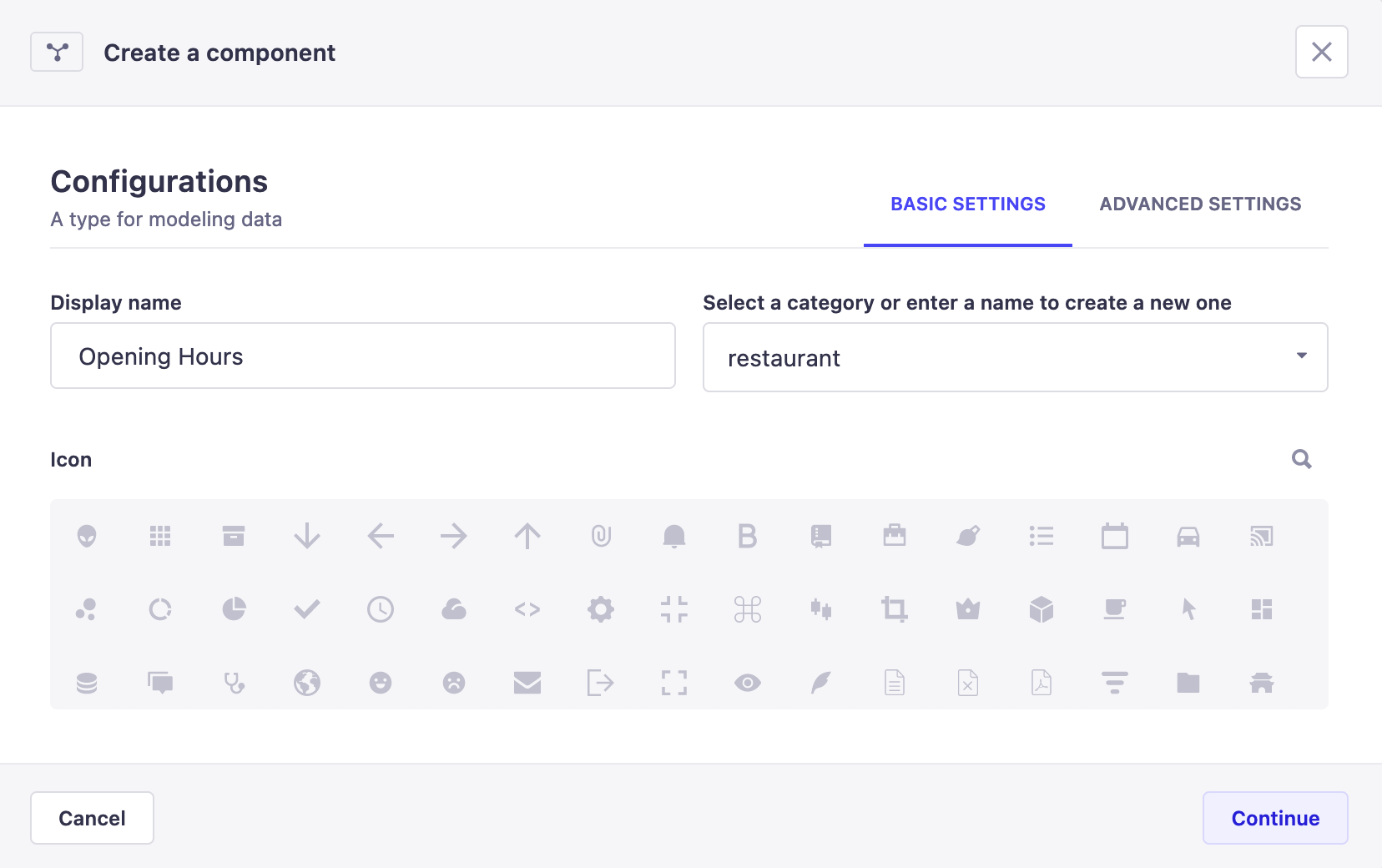Choose the globe icon

(307, 682)
